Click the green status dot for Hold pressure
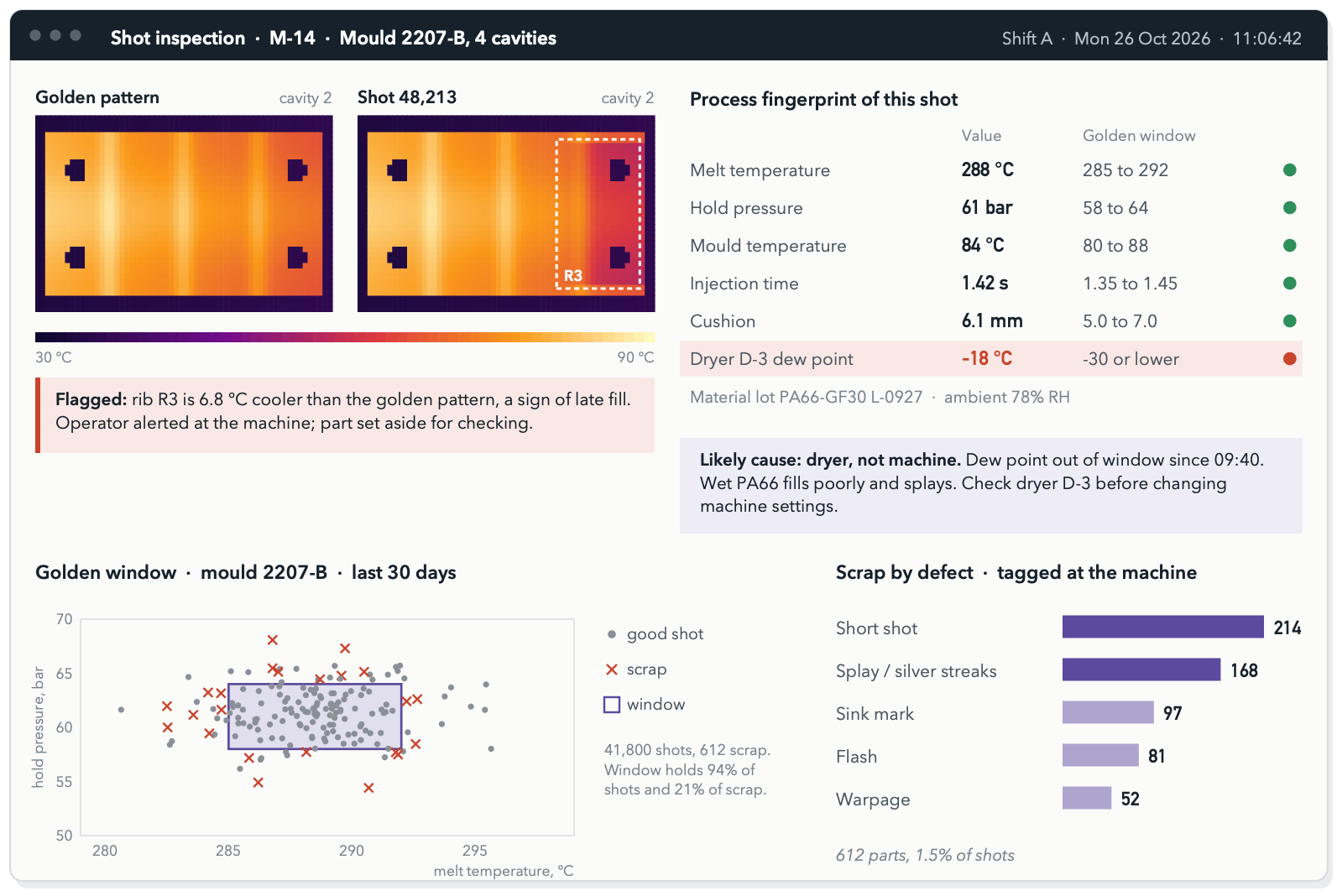The width and height of the screenshot is (1337, 896). pos(1290,208)
